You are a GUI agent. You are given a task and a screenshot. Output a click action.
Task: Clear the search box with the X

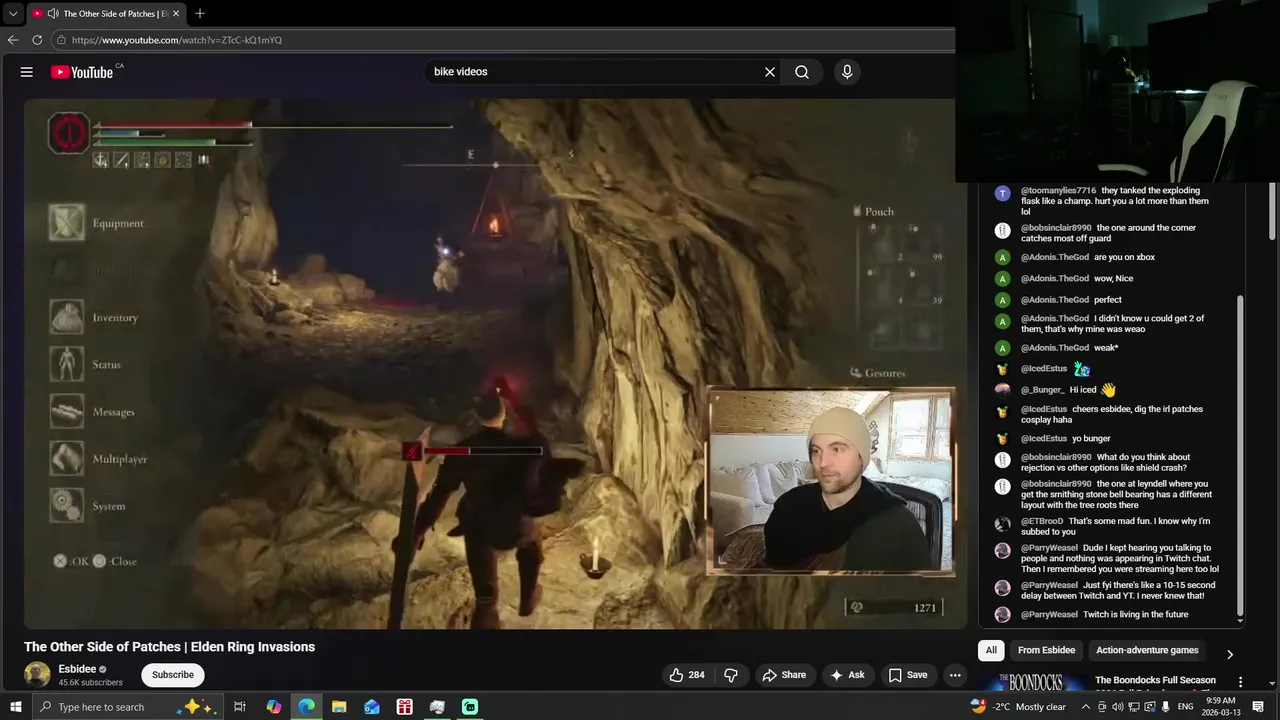770,72
